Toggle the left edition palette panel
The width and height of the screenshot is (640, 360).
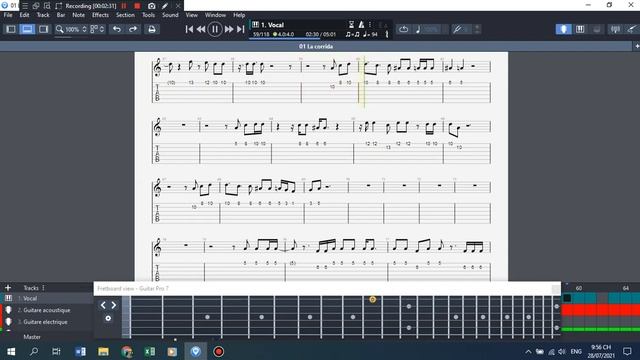coord(11,29)
